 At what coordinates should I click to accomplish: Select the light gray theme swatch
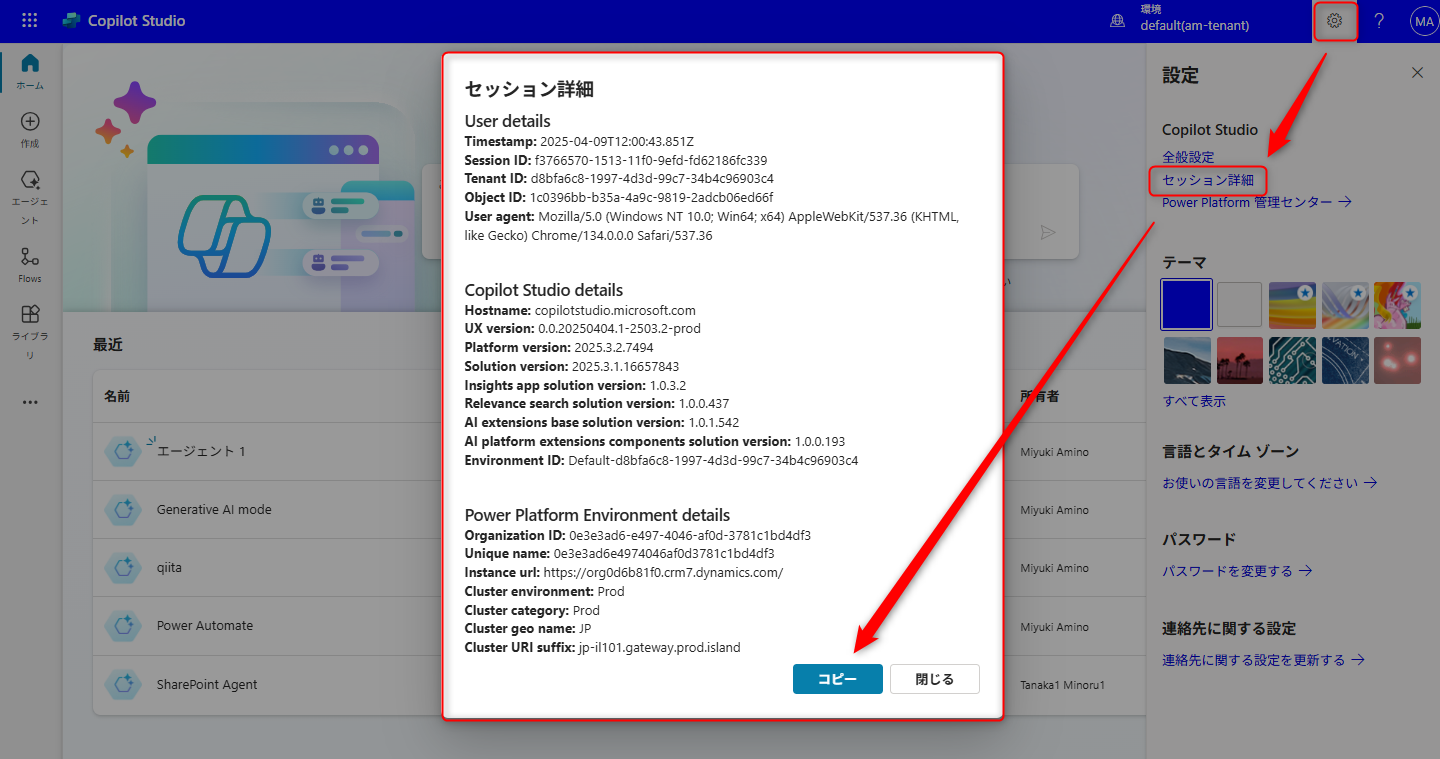(1239, 304)
